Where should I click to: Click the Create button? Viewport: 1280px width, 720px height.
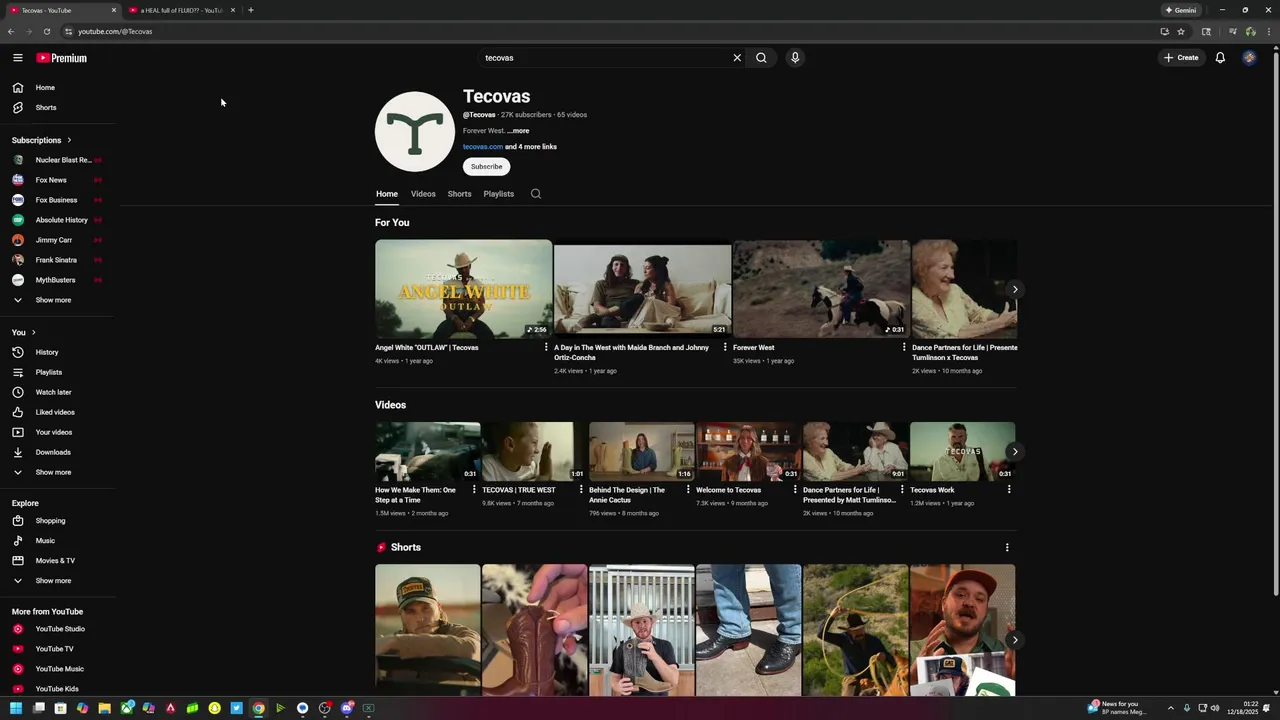1181,58
